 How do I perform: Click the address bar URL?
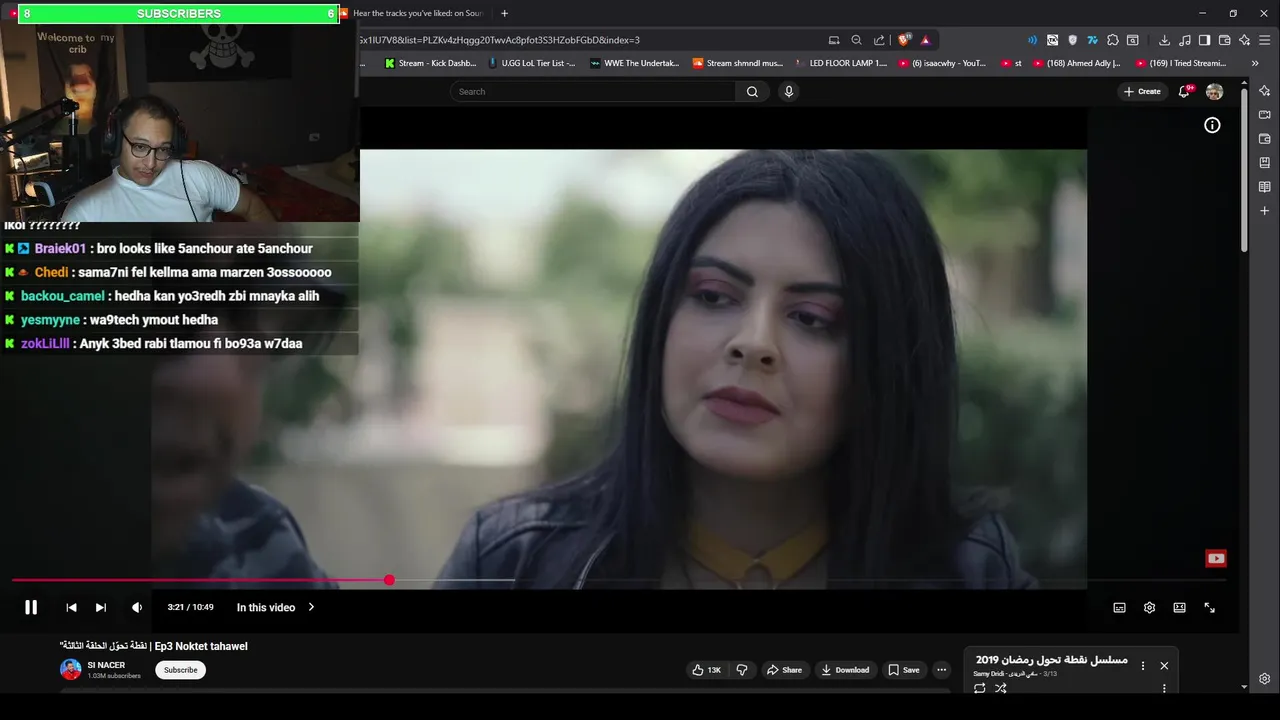pyautogui.click(x=500, y=40)
